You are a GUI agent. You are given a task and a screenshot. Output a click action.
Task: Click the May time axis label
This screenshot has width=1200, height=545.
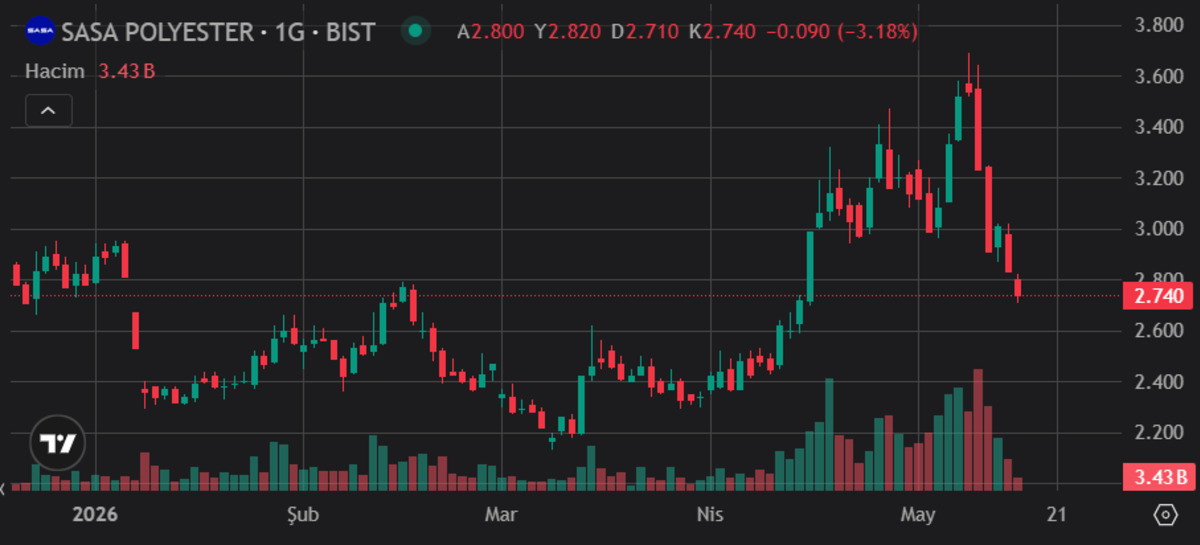click(x=917, y=515)
